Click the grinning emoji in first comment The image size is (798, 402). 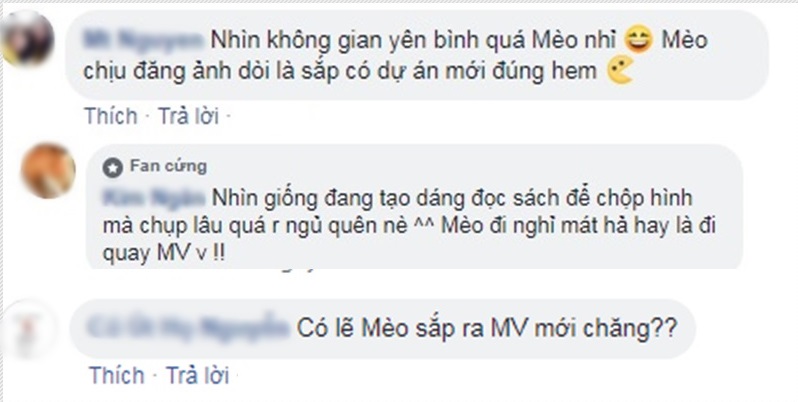click(x=639, y=40)
